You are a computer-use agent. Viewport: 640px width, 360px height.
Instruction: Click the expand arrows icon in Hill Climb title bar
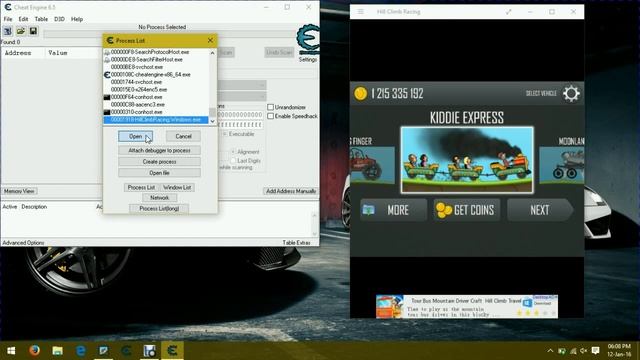pos(508,12)
